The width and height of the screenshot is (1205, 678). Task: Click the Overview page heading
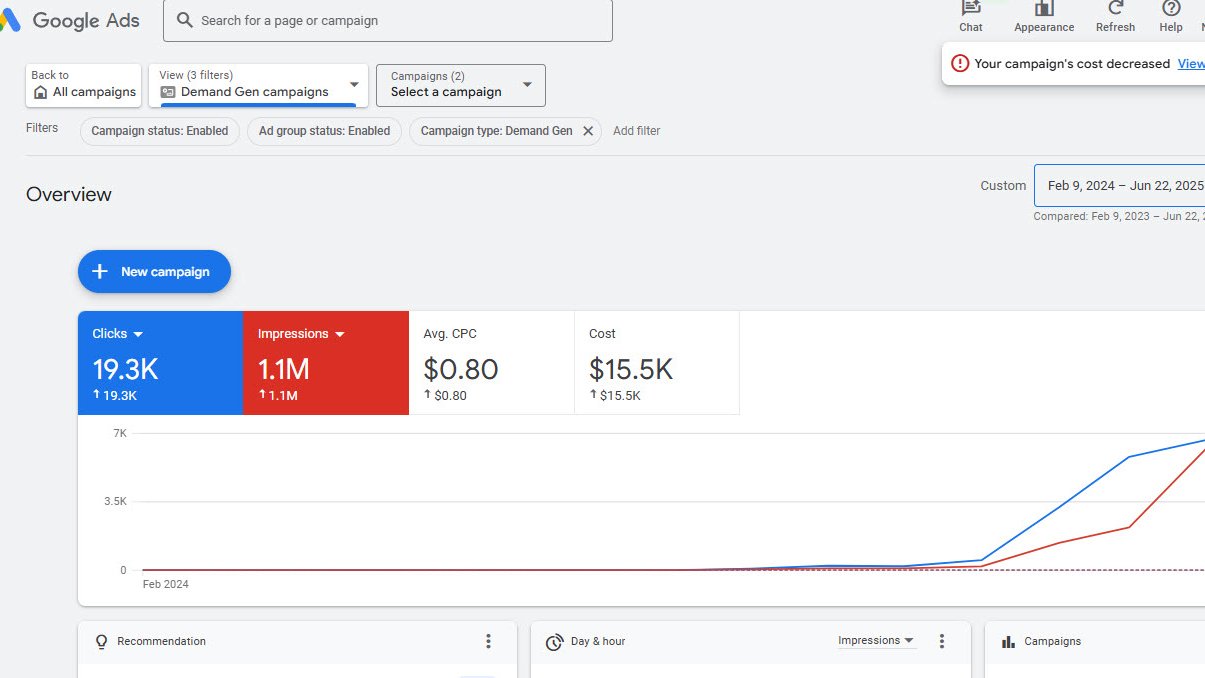point(69,194)
